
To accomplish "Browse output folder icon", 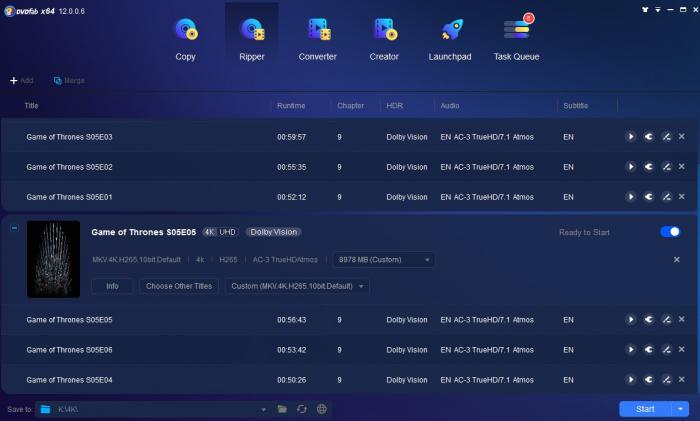I will pos(282,409).
